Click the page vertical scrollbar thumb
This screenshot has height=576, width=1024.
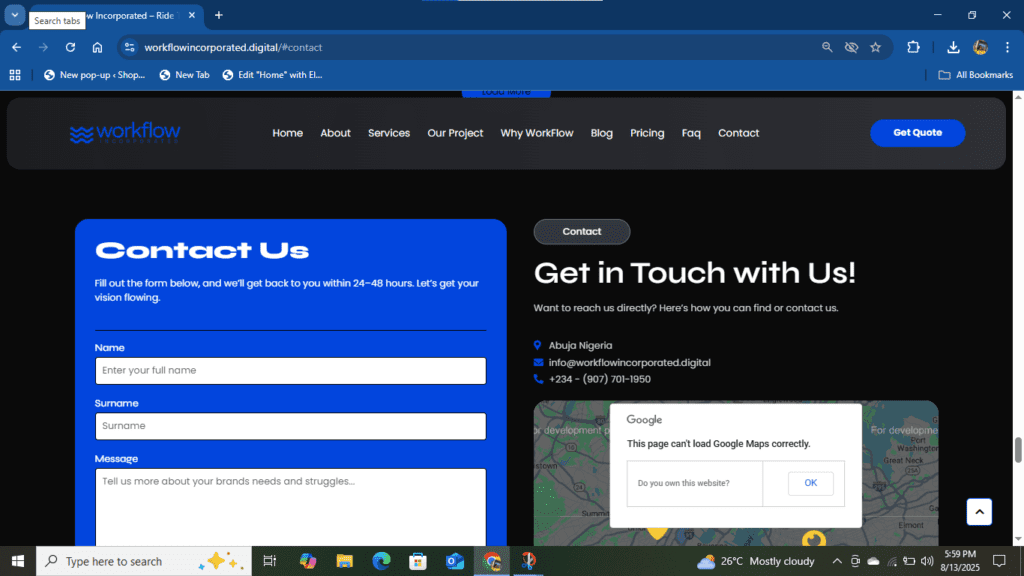point(1018,449)
